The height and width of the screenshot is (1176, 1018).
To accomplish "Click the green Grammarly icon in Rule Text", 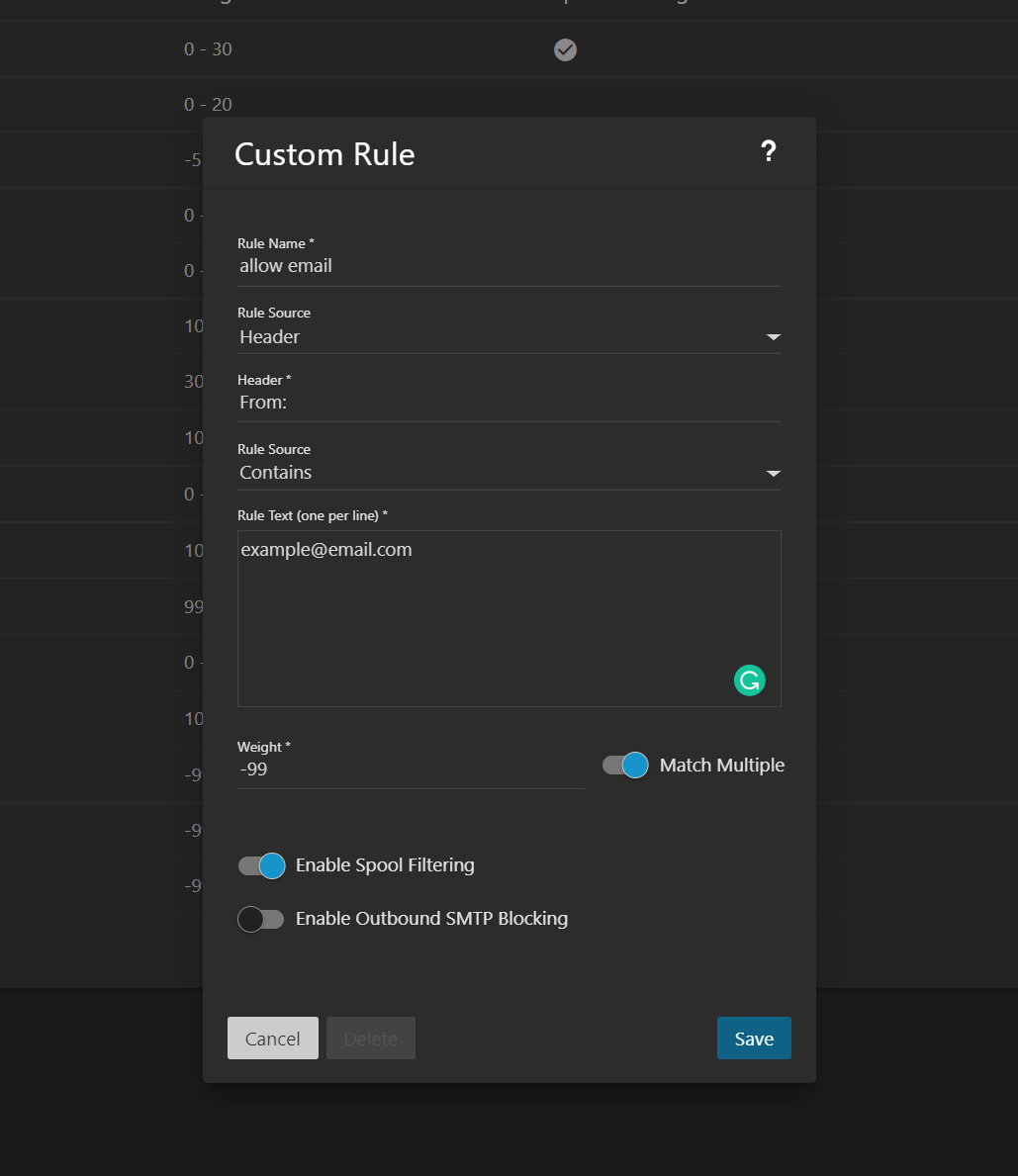I will coord(749,680).
